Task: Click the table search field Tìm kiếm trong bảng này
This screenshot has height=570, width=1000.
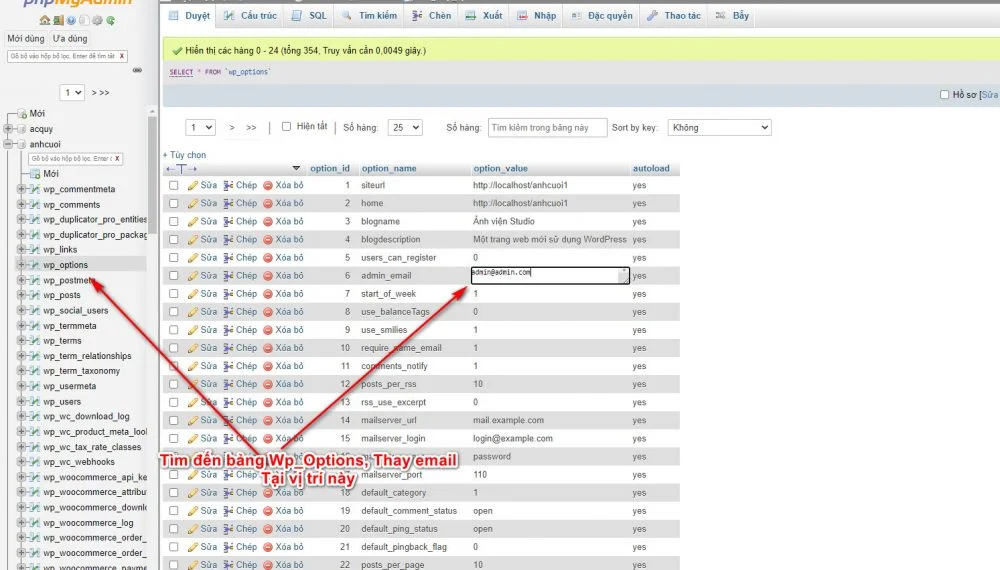Action: (547, 128)
